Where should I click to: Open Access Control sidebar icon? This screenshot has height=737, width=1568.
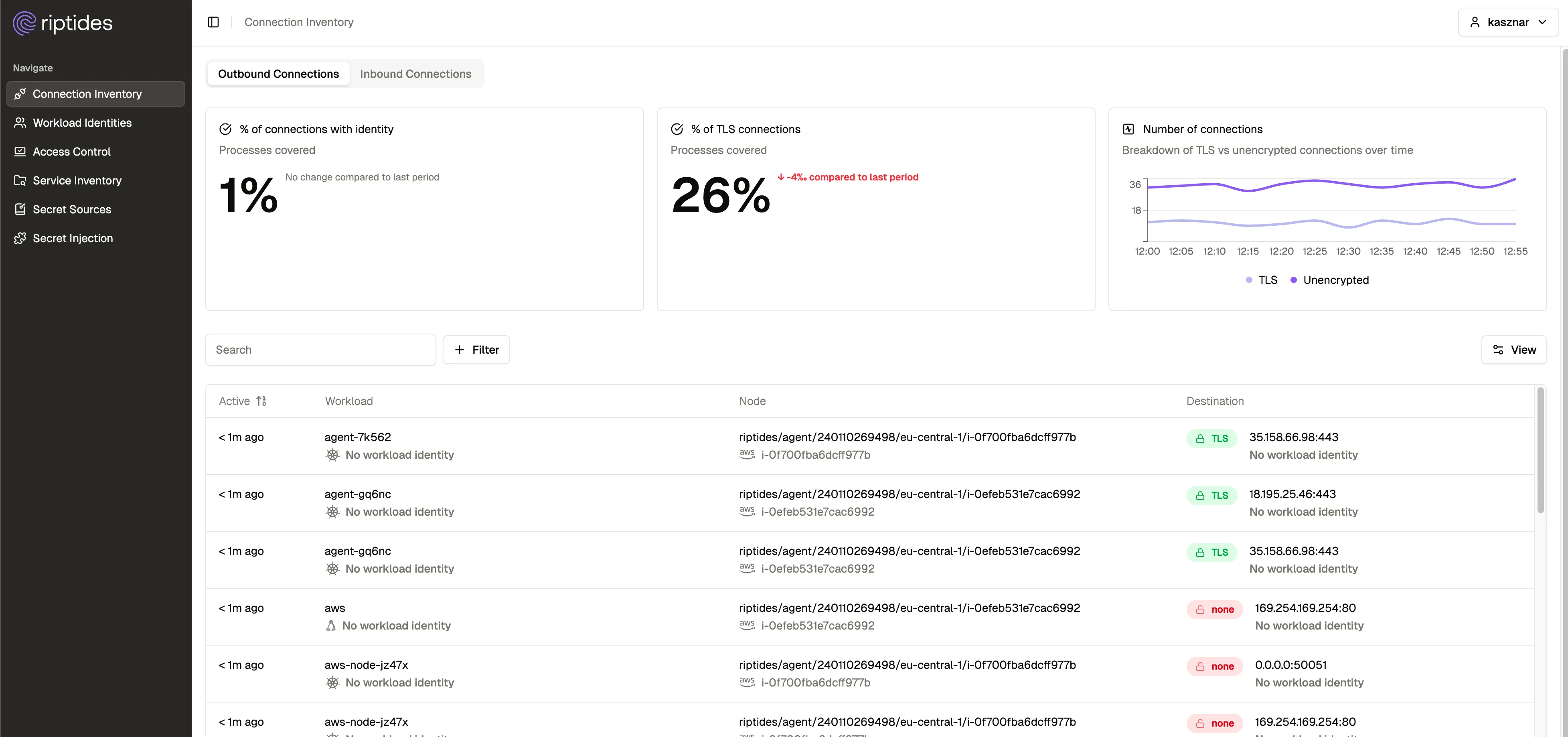[x=20, y=152]
